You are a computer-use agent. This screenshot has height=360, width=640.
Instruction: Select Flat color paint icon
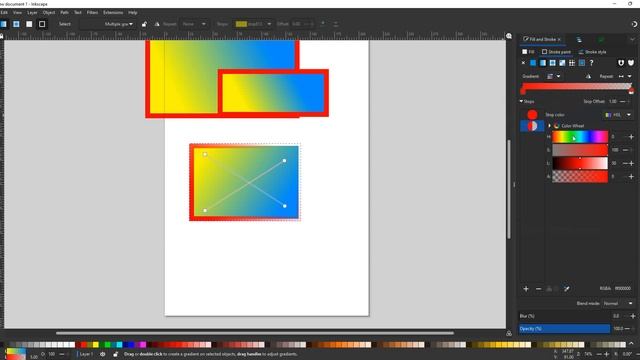click(x=533, y=63)
